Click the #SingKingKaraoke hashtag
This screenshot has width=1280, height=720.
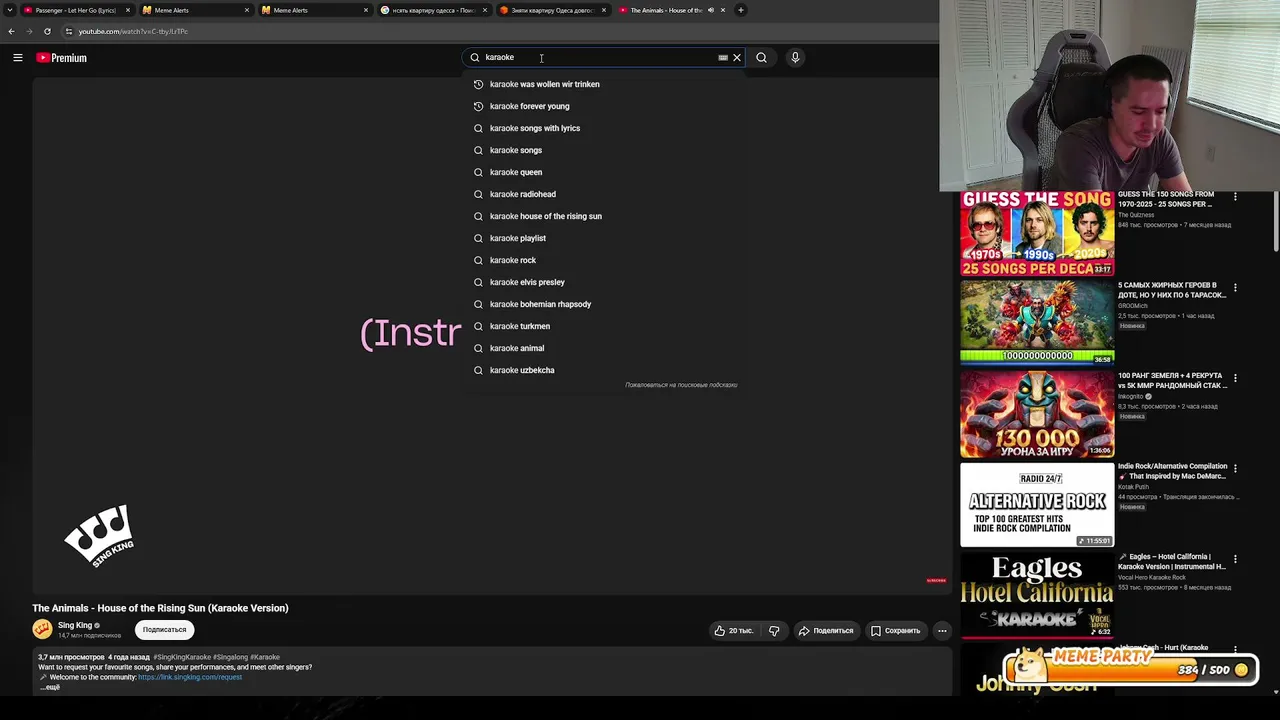coord(182,657)
